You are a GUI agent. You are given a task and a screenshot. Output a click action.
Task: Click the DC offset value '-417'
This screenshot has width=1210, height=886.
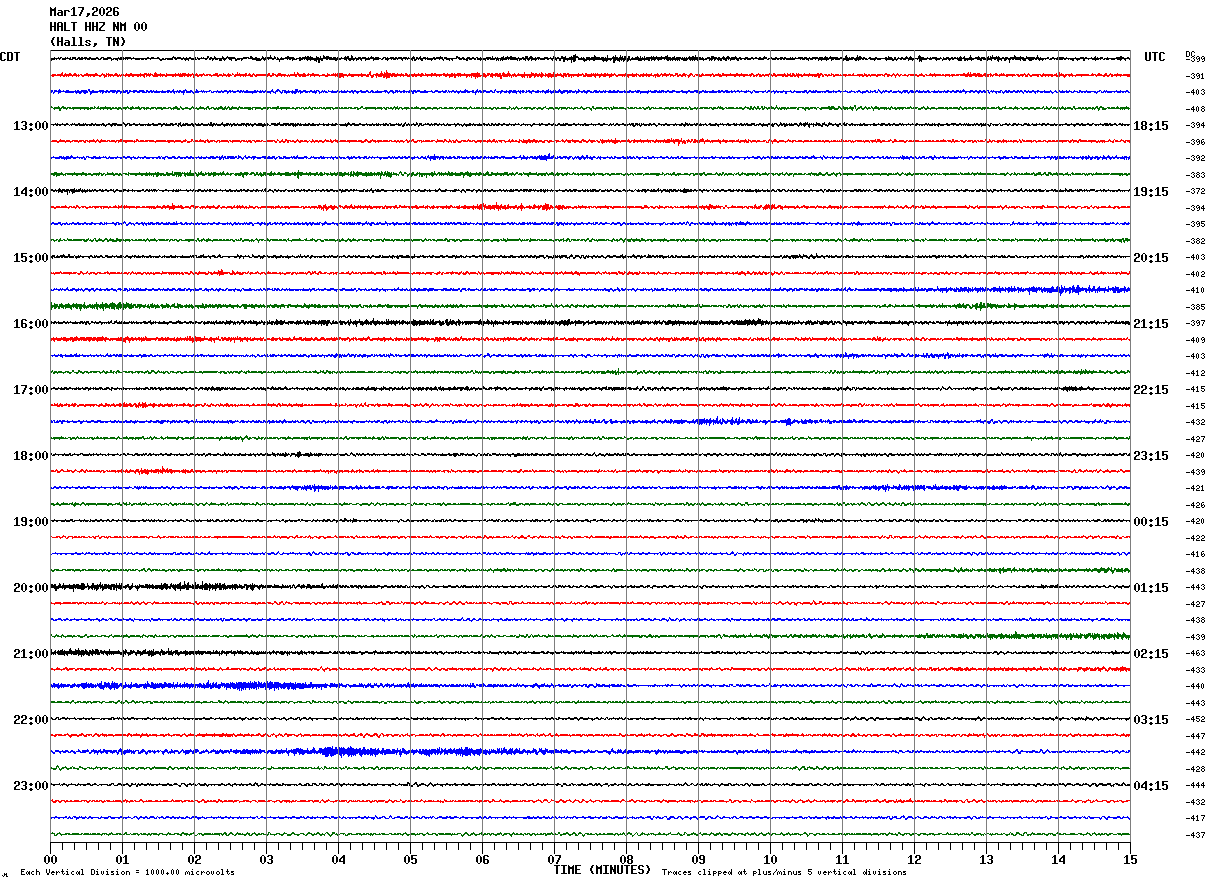click(x=1195, y=818)
